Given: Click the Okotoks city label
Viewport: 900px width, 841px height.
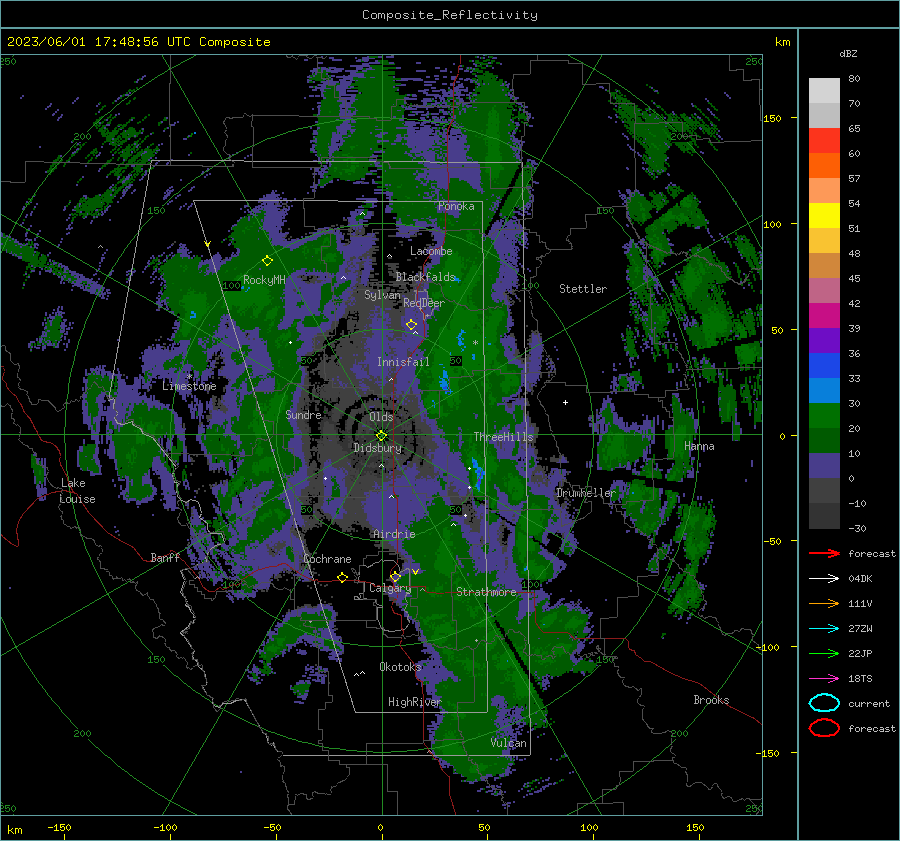Looking at the screenshot, I should (400, 667).
